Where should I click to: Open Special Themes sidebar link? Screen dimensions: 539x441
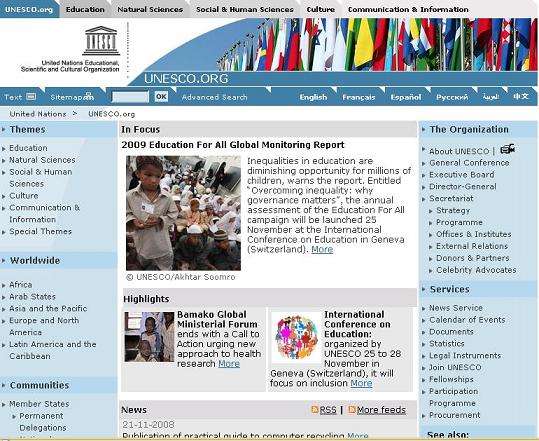40,231
